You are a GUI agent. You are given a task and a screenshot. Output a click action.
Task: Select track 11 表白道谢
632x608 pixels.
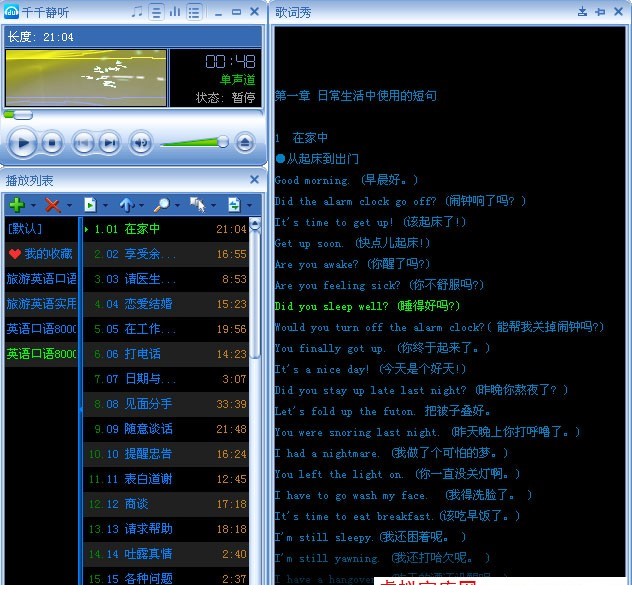point(166,479)
